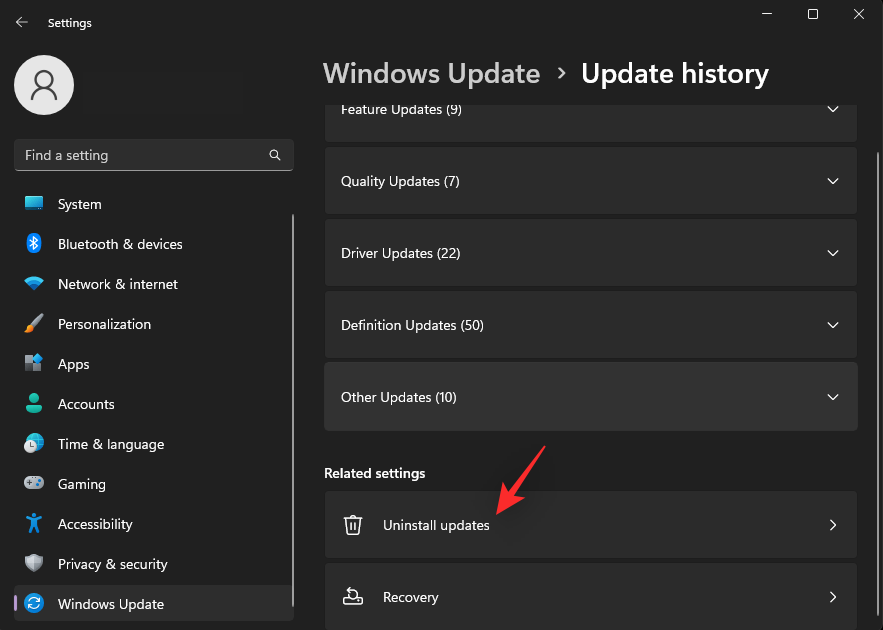Expand the Other Updates section
Screen dimensions: 883x630
(833, 397)
